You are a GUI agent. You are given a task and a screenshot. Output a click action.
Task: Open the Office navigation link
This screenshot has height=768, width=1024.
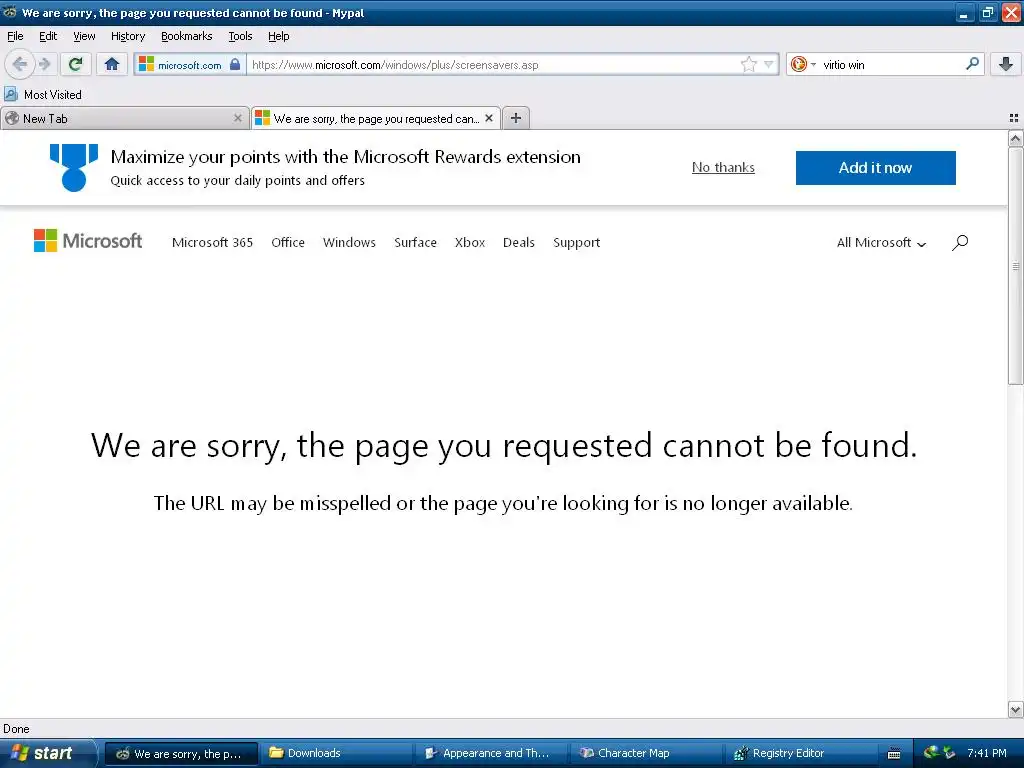[288, 242]
